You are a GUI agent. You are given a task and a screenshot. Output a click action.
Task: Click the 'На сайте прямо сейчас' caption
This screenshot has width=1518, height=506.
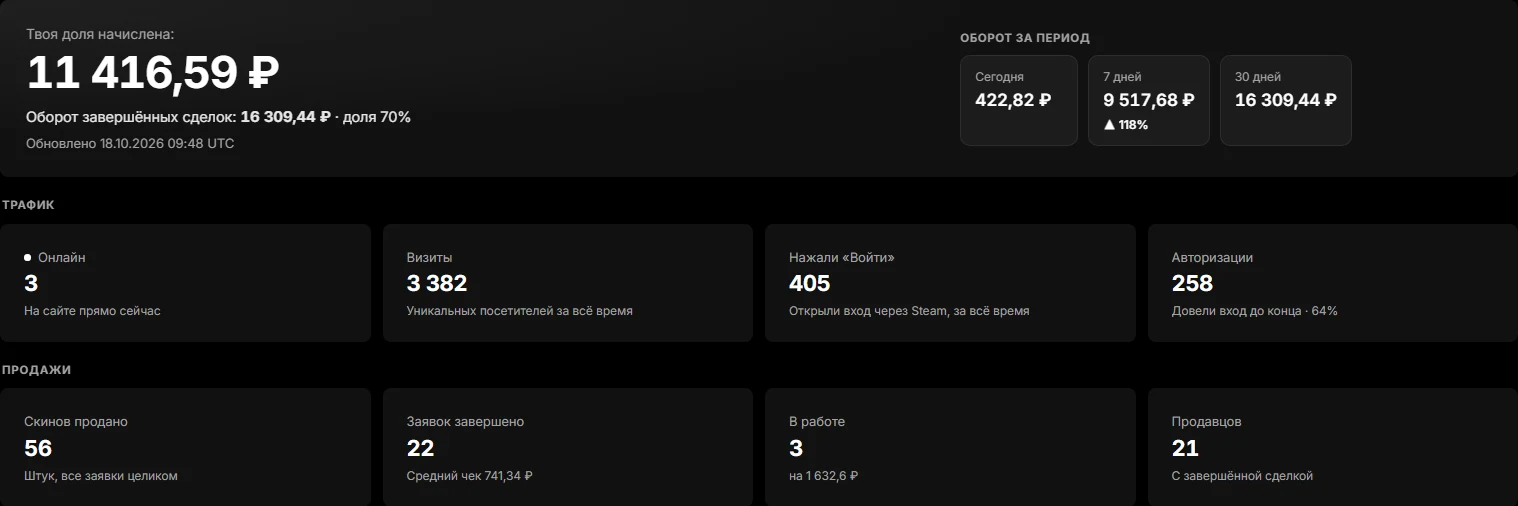tap(92, 311)
